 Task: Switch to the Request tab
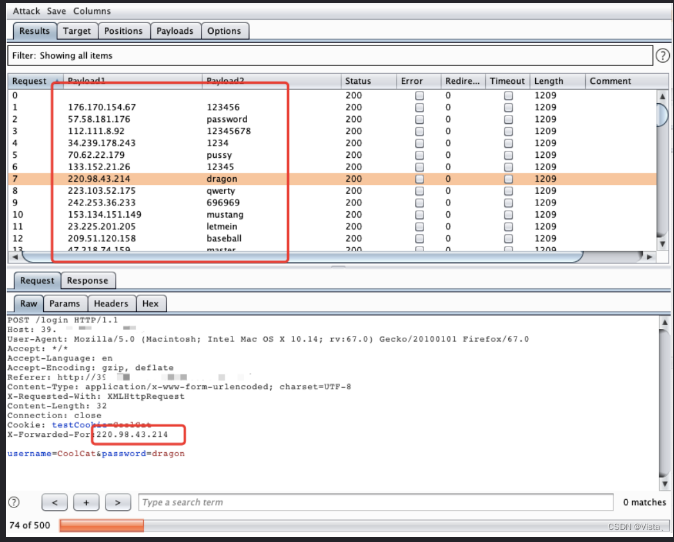click(x=37, y=281)
